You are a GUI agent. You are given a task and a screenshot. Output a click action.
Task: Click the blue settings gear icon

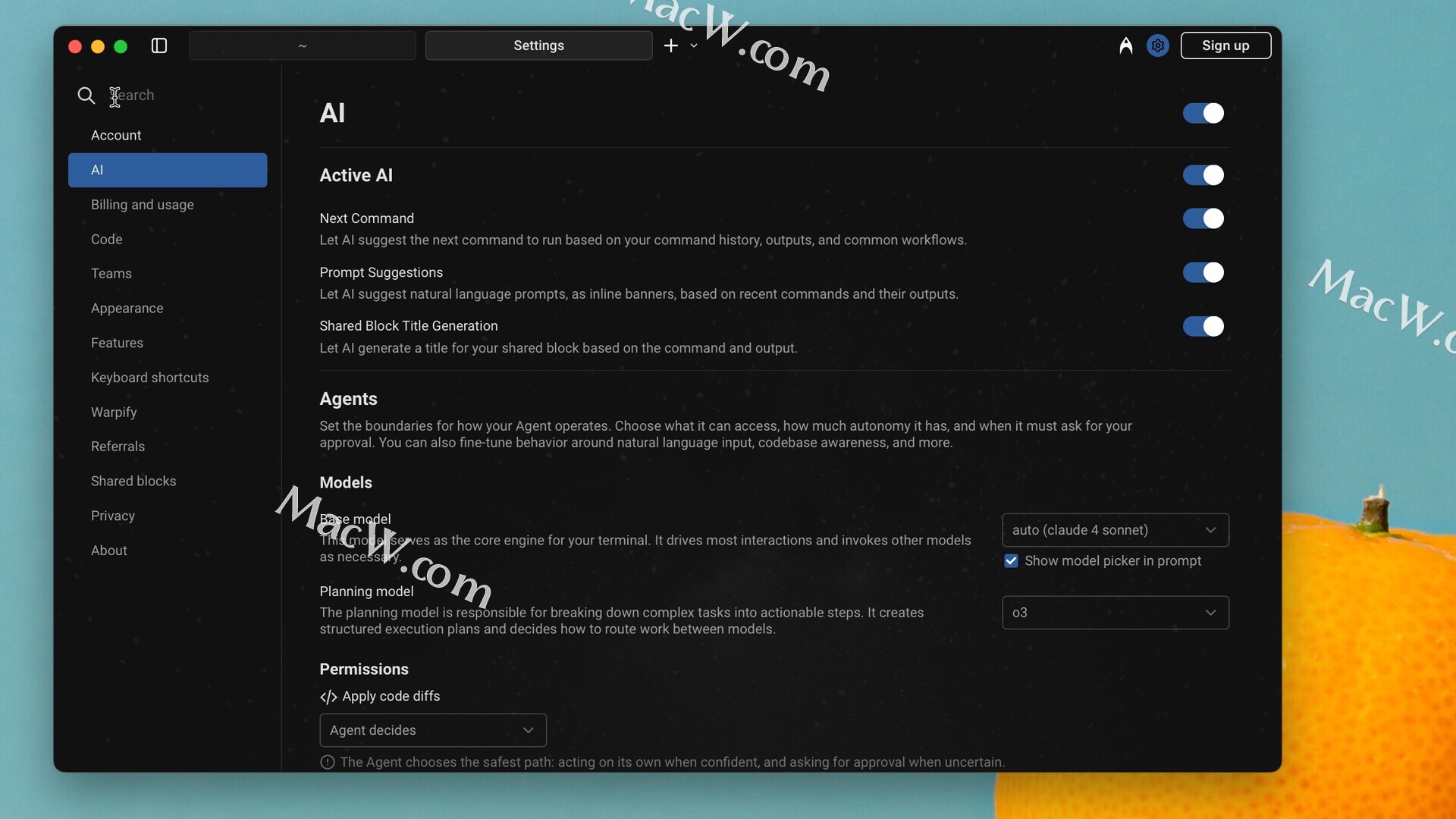pos(1158,45)
